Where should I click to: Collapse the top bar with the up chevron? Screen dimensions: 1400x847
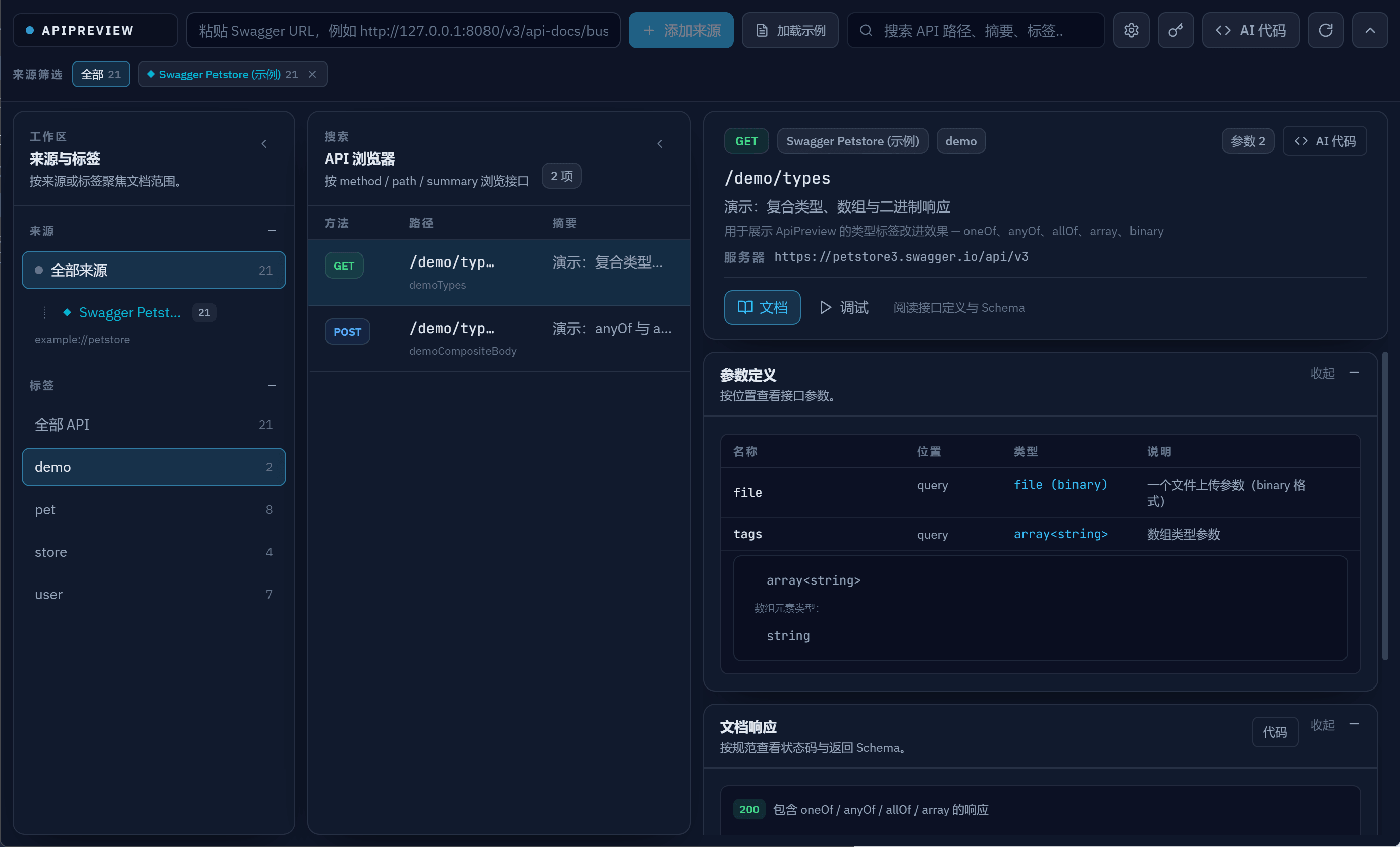tap(1370, 30)
